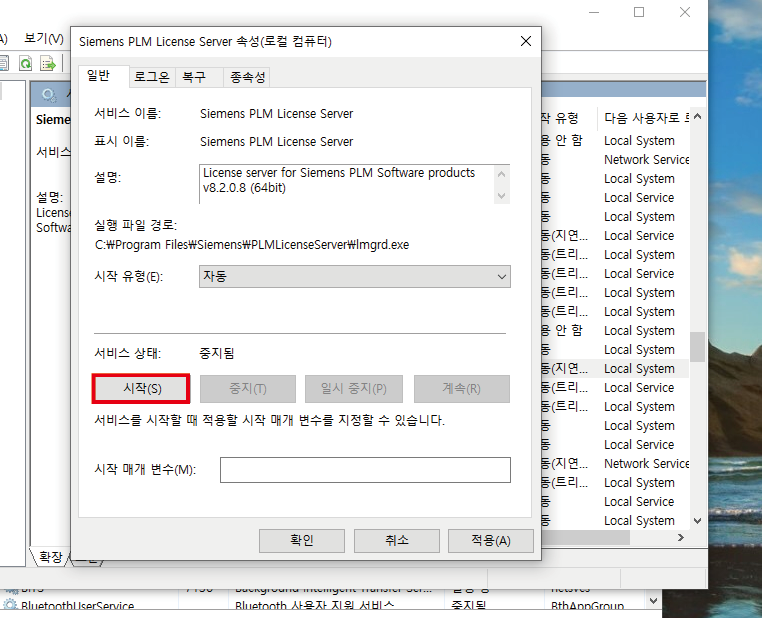Click the services list scroll down arrow
This screenshot has height=618, width=762.
pyautogui.click(x=697, y=521)
